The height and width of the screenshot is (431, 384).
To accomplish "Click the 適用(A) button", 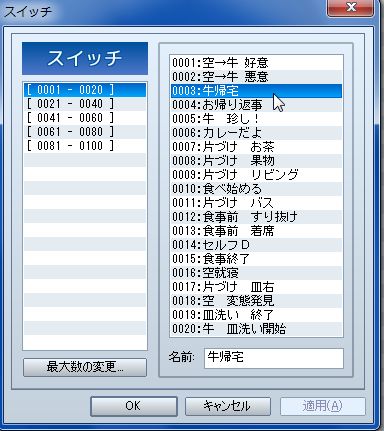I will 323,406.
